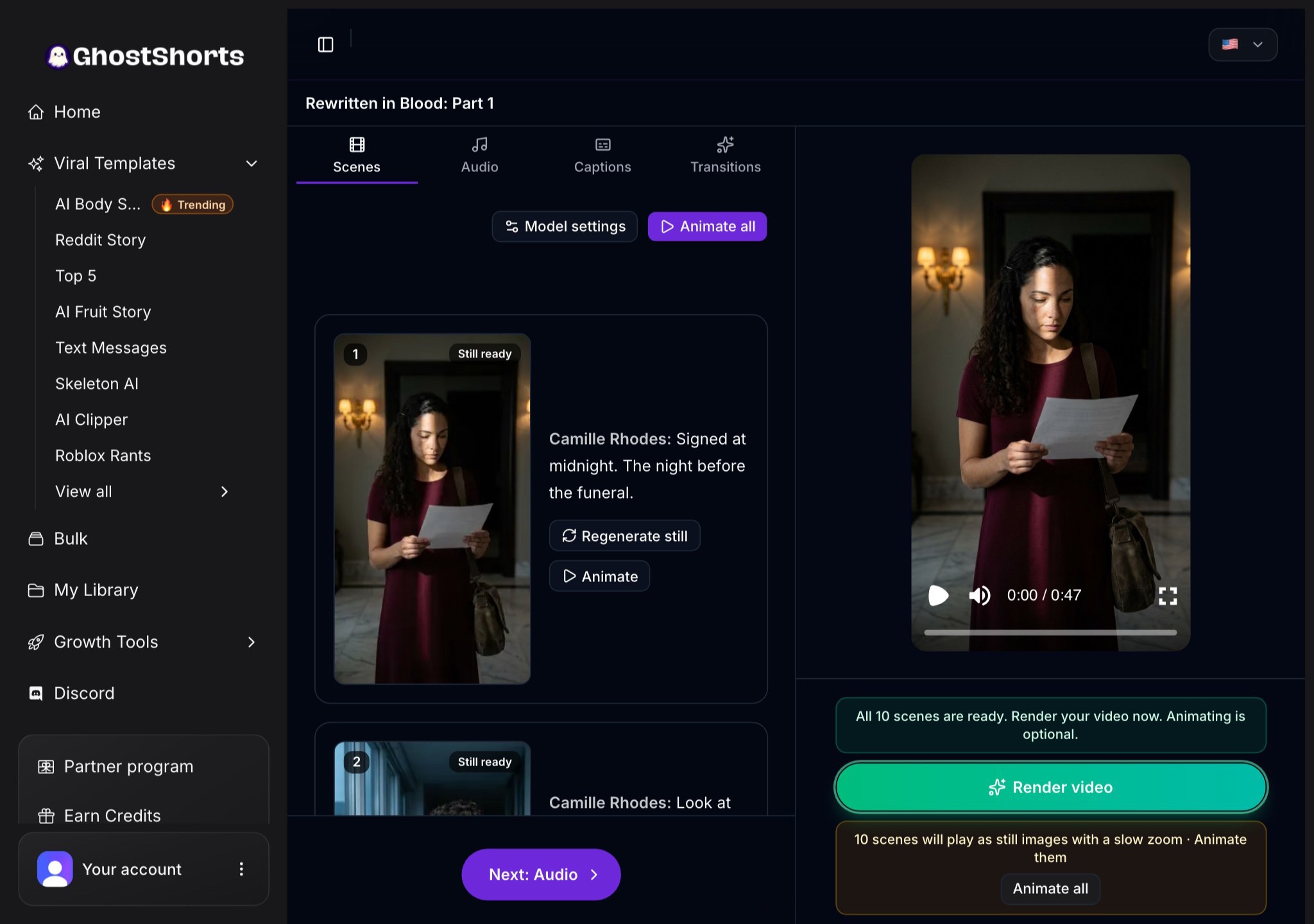Click the project title Rewritten in Blood: Part 1
Screen dimensions: 1314x924
pos(400,103)
